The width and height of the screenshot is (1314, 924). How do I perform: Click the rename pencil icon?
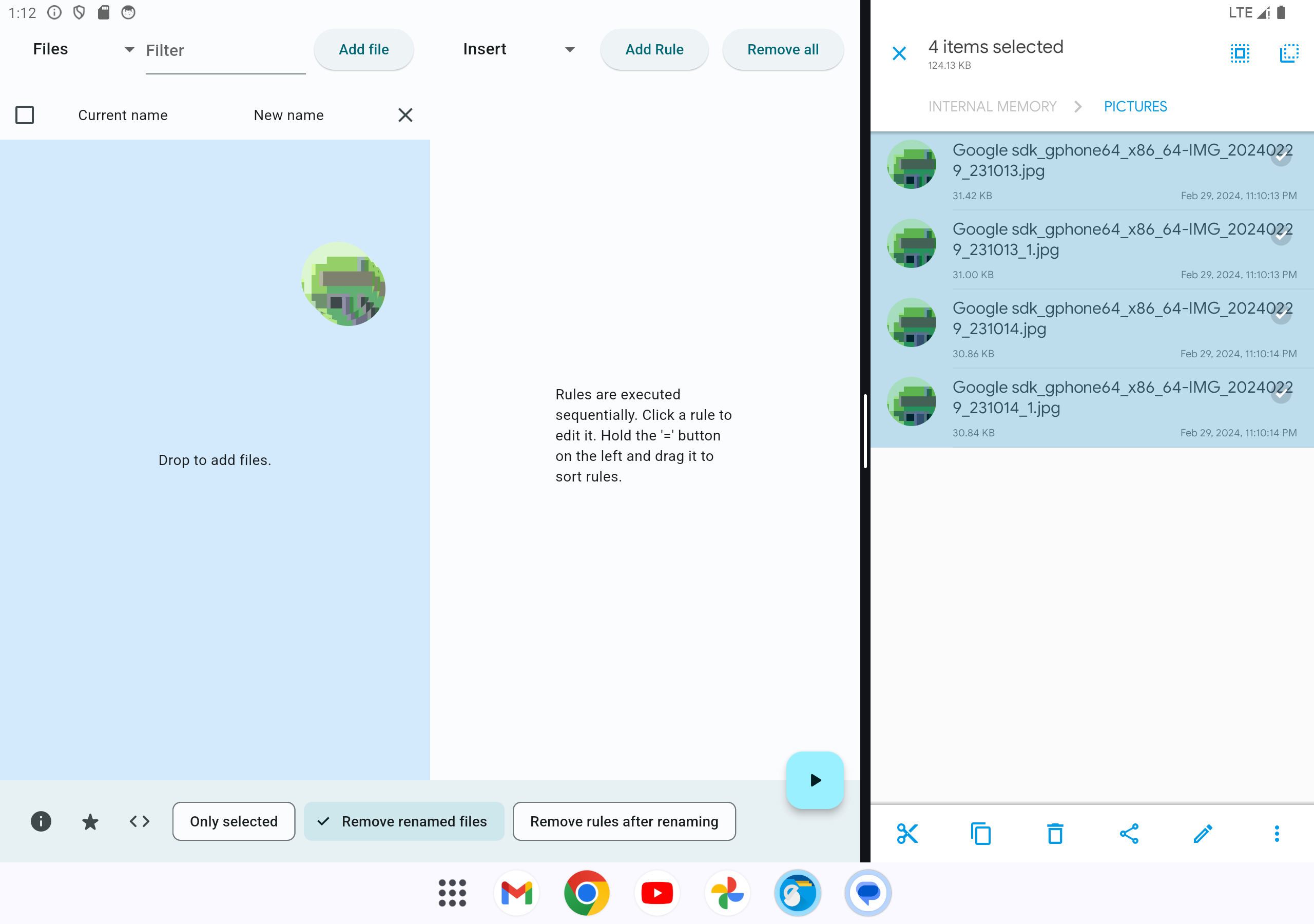coord(1203,834)
